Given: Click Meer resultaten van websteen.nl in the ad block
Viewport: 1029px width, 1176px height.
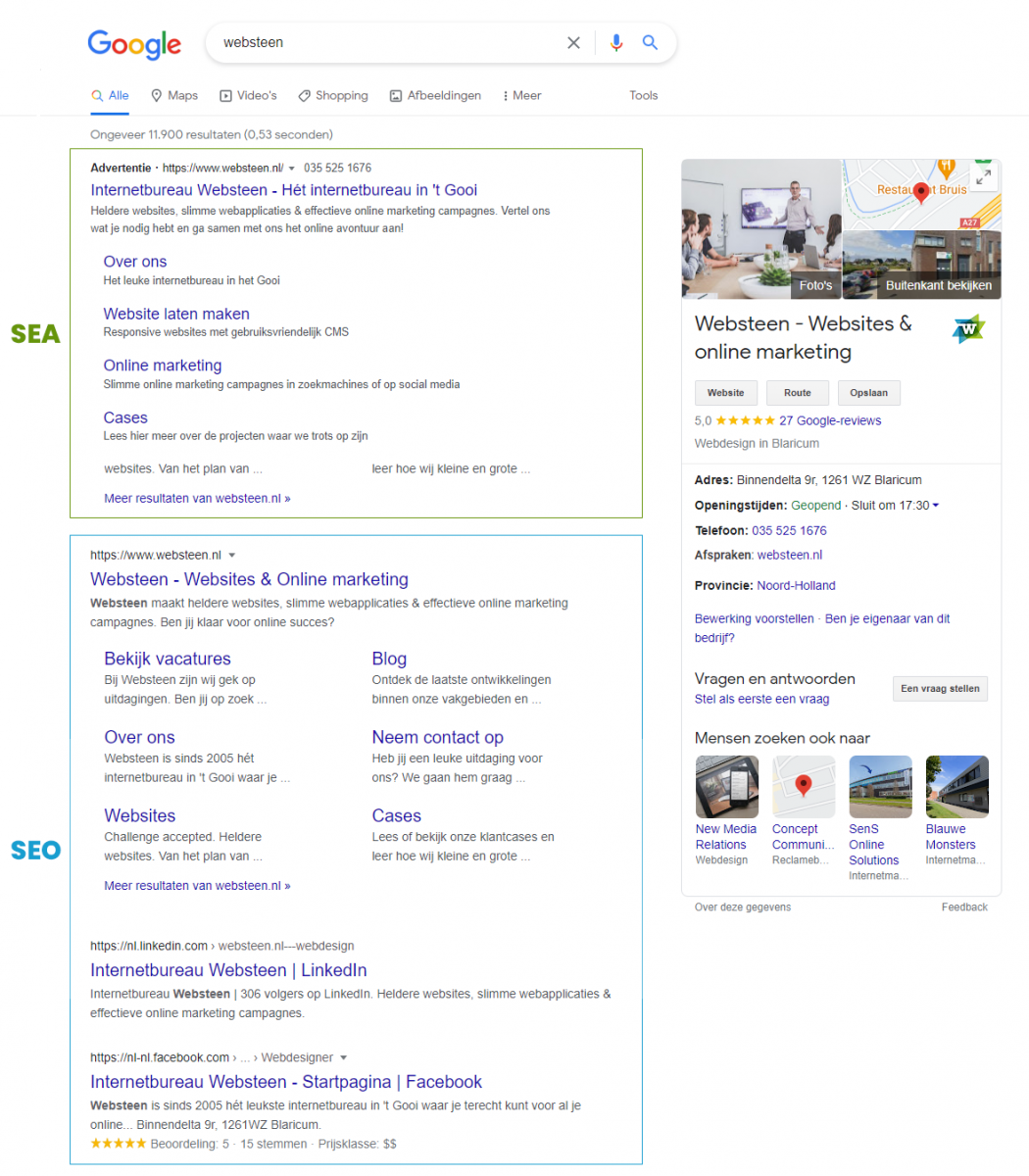Looking at the screenshot, I should pos(197,498).
